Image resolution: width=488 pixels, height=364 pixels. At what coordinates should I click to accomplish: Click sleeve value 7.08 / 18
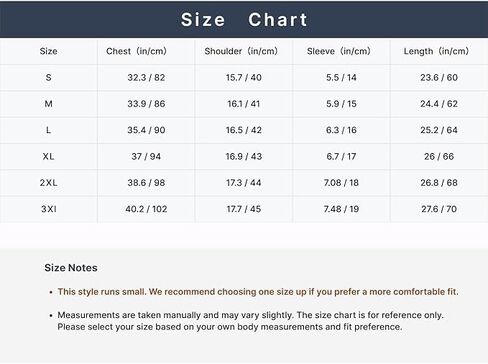[341, 183]
